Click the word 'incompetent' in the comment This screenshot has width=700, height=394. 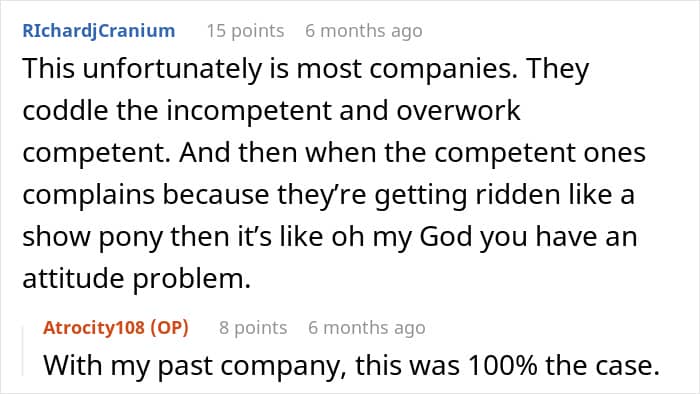click(x=249, y=111)
